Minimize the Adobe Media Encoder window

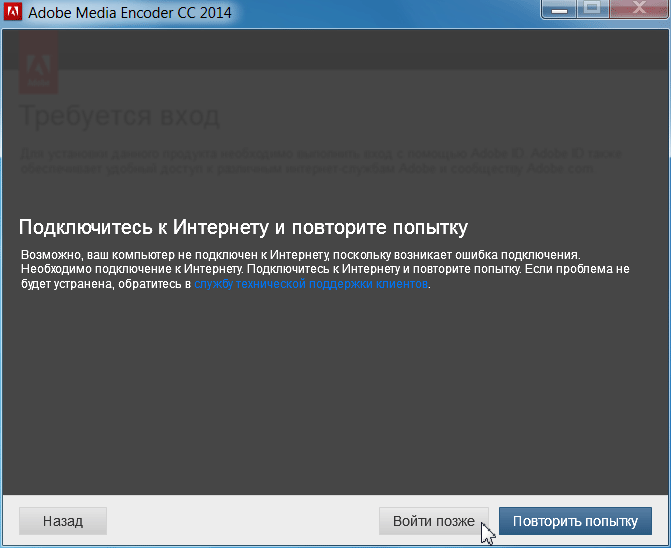(x=559, y=9)
